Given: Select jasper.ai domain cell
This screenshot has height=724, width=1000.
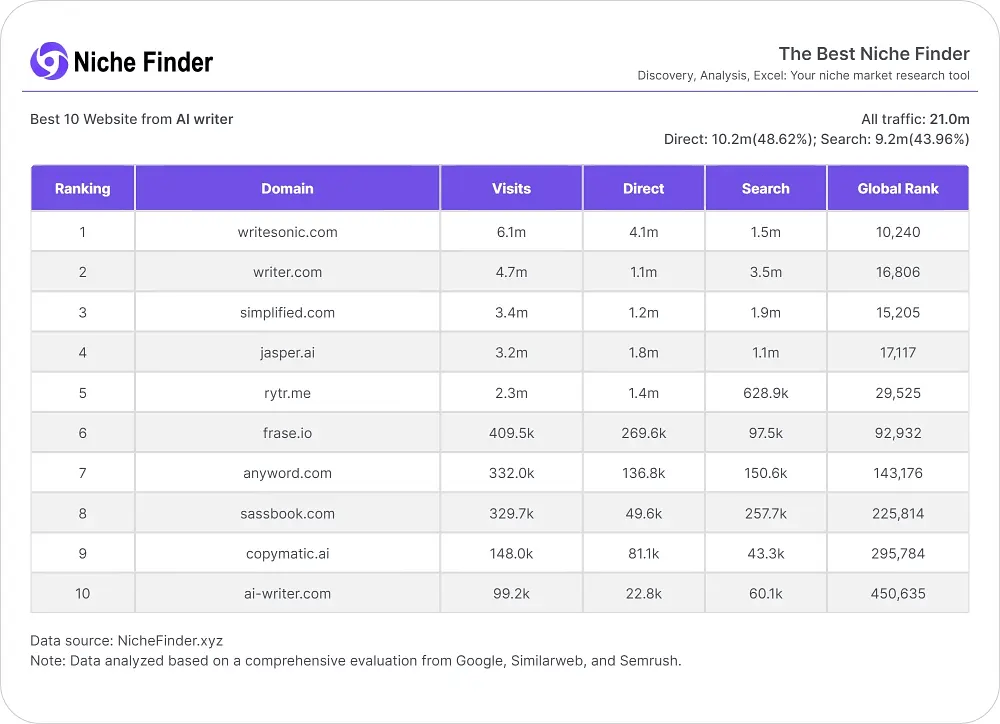Looking at the screenshot, I should [x=287, y=352].
